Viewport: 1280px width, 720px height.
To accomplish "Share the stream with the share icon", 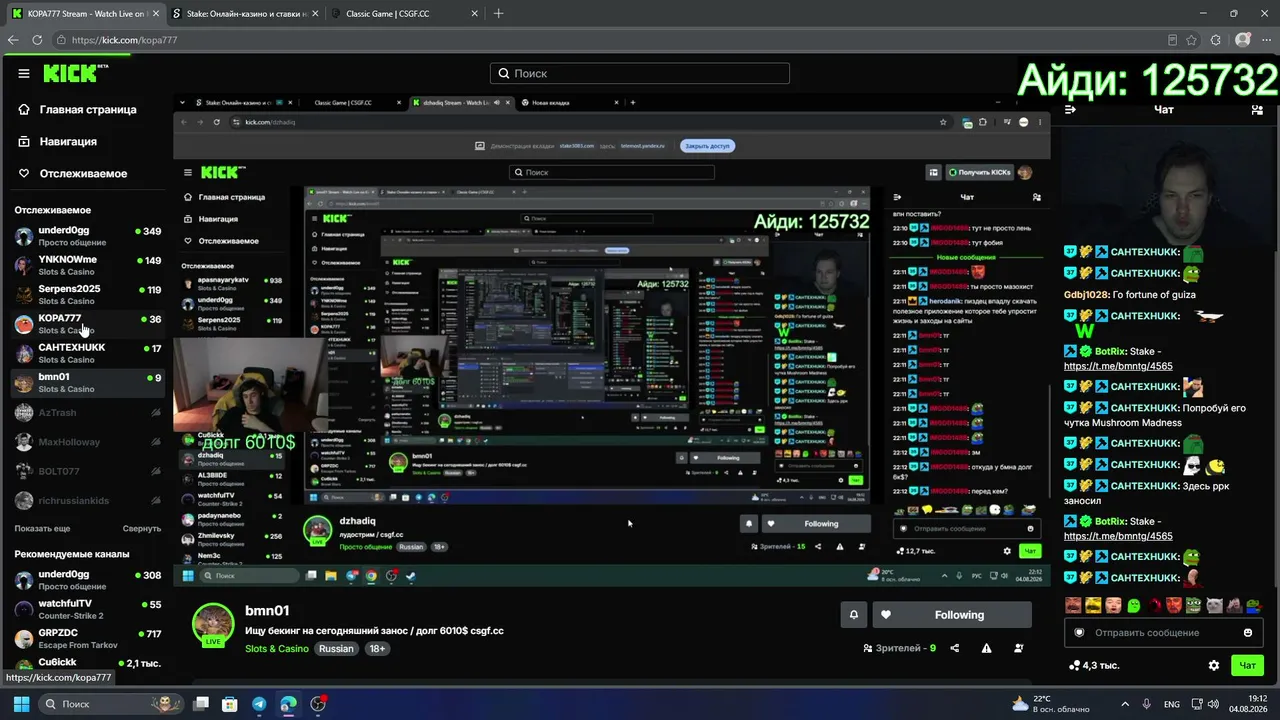I will [954, 648].
